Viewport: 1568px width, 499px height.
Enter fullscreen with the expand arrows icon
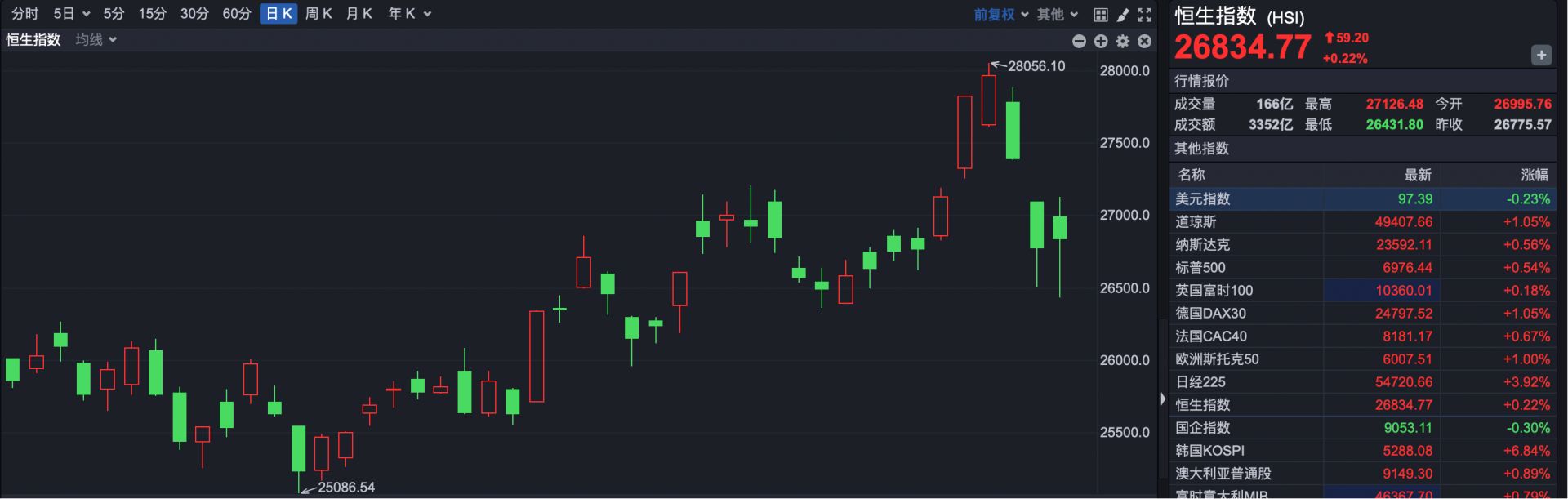coord(1145,15)
